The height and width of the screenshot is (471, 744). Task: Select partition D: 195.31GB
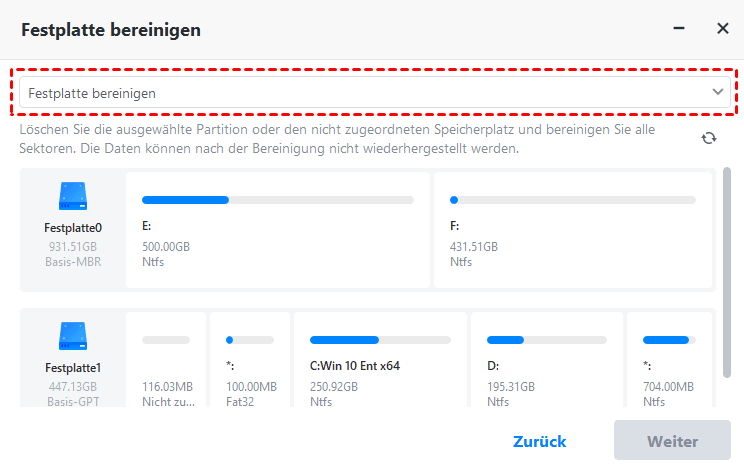coord(547,369)
